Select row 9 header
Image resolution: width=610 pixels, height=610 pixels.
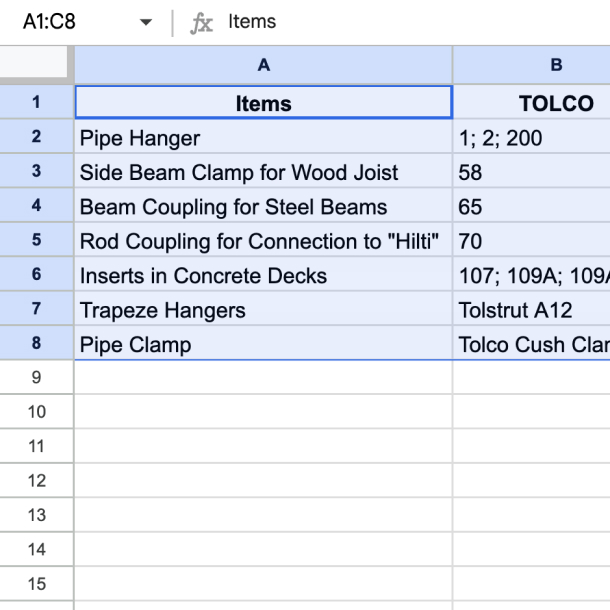click(x=37, y=378)
